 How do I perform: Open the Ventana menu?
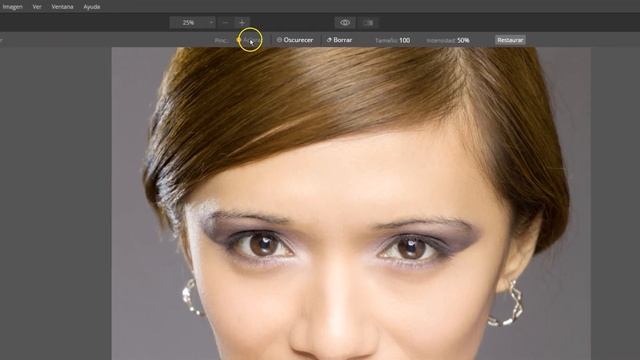click(62, 7)
